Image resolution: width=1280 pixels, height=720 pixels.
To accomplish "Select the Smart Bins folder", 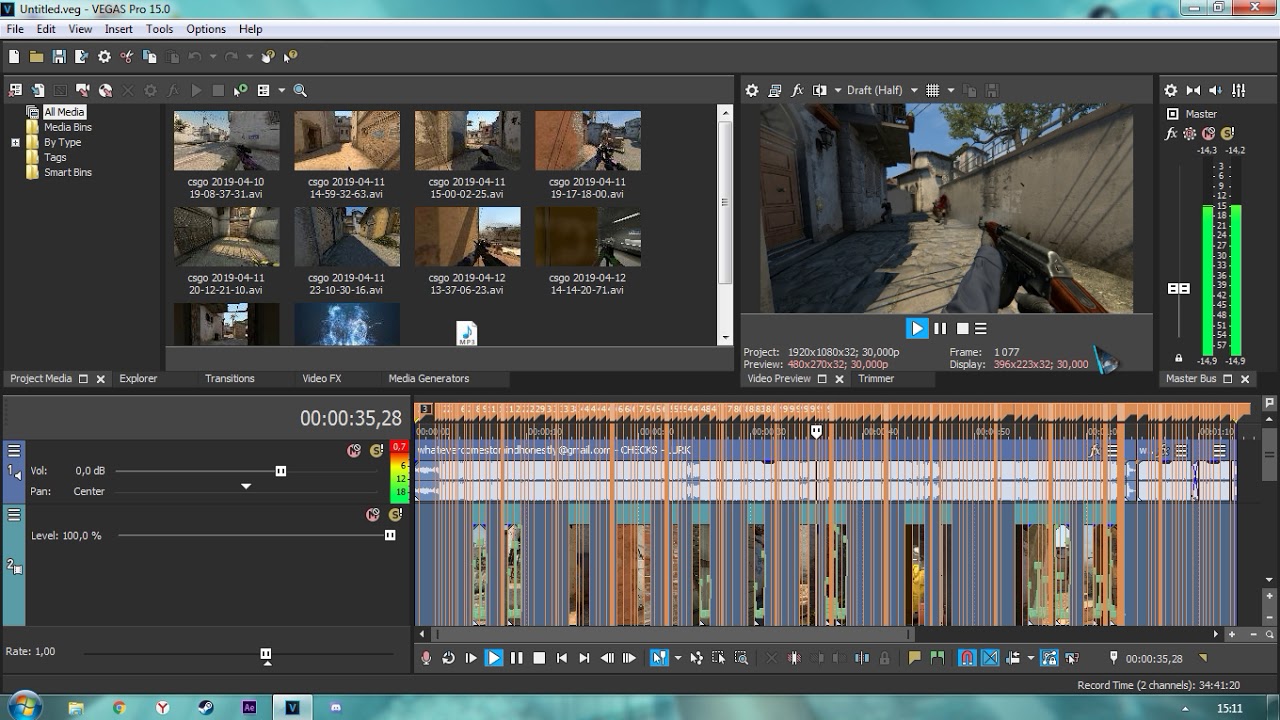I will pyautogui.click(x=68, y=172).
